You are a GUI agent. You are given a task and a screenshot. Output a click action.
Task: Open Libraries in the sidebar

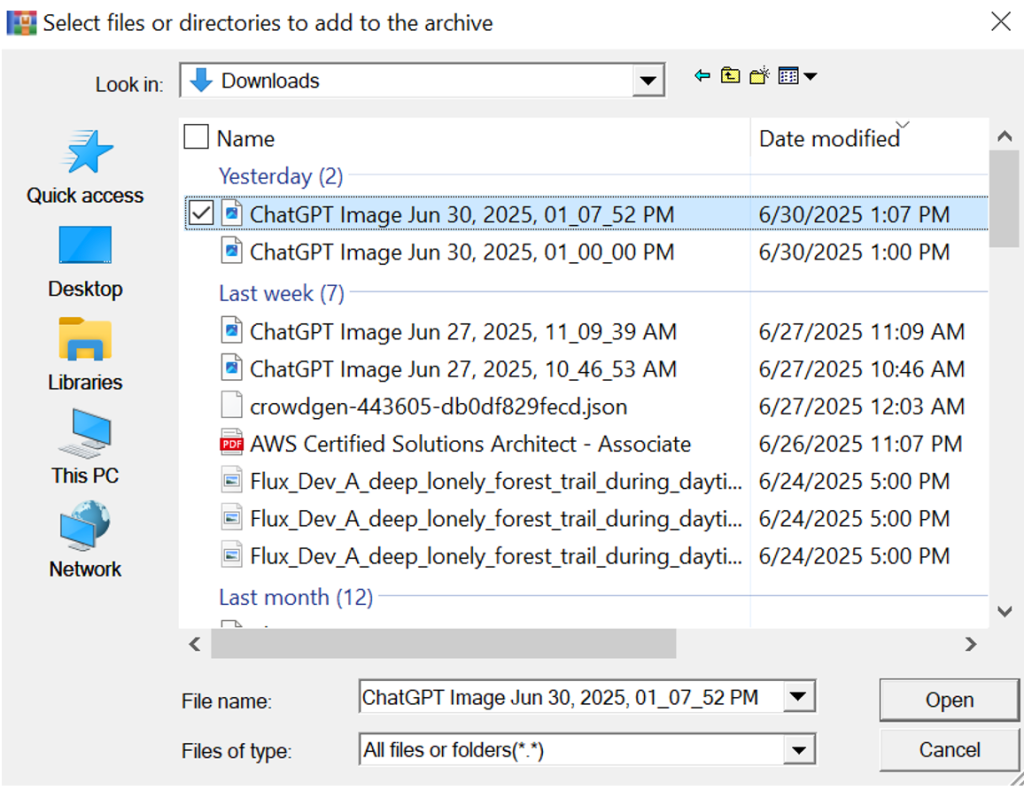pyautogui.click(x=85, y=353)
